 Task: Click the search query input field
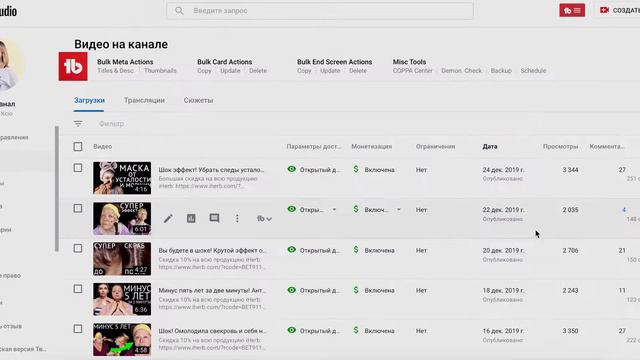click(320, 11)
